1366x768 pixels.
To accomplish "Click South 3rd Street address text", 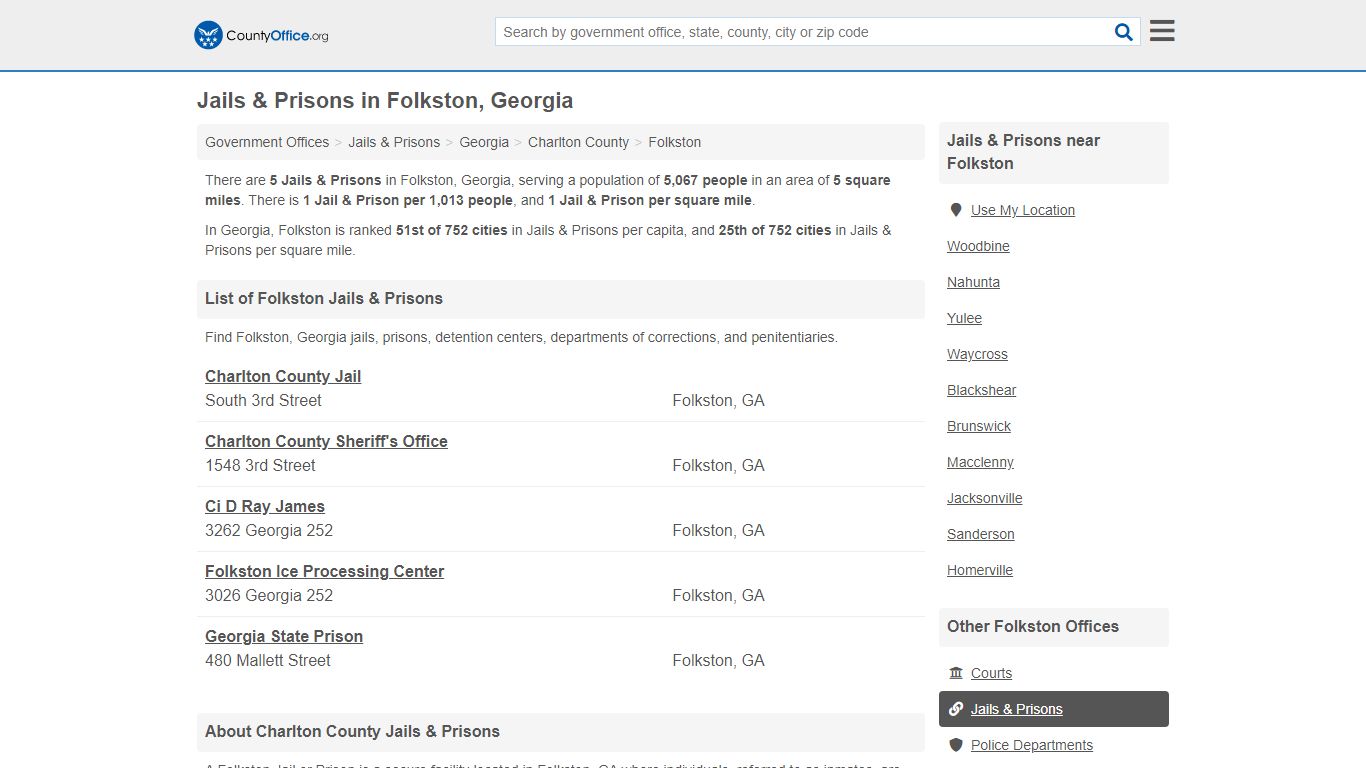I will click(x=263, y=400).
